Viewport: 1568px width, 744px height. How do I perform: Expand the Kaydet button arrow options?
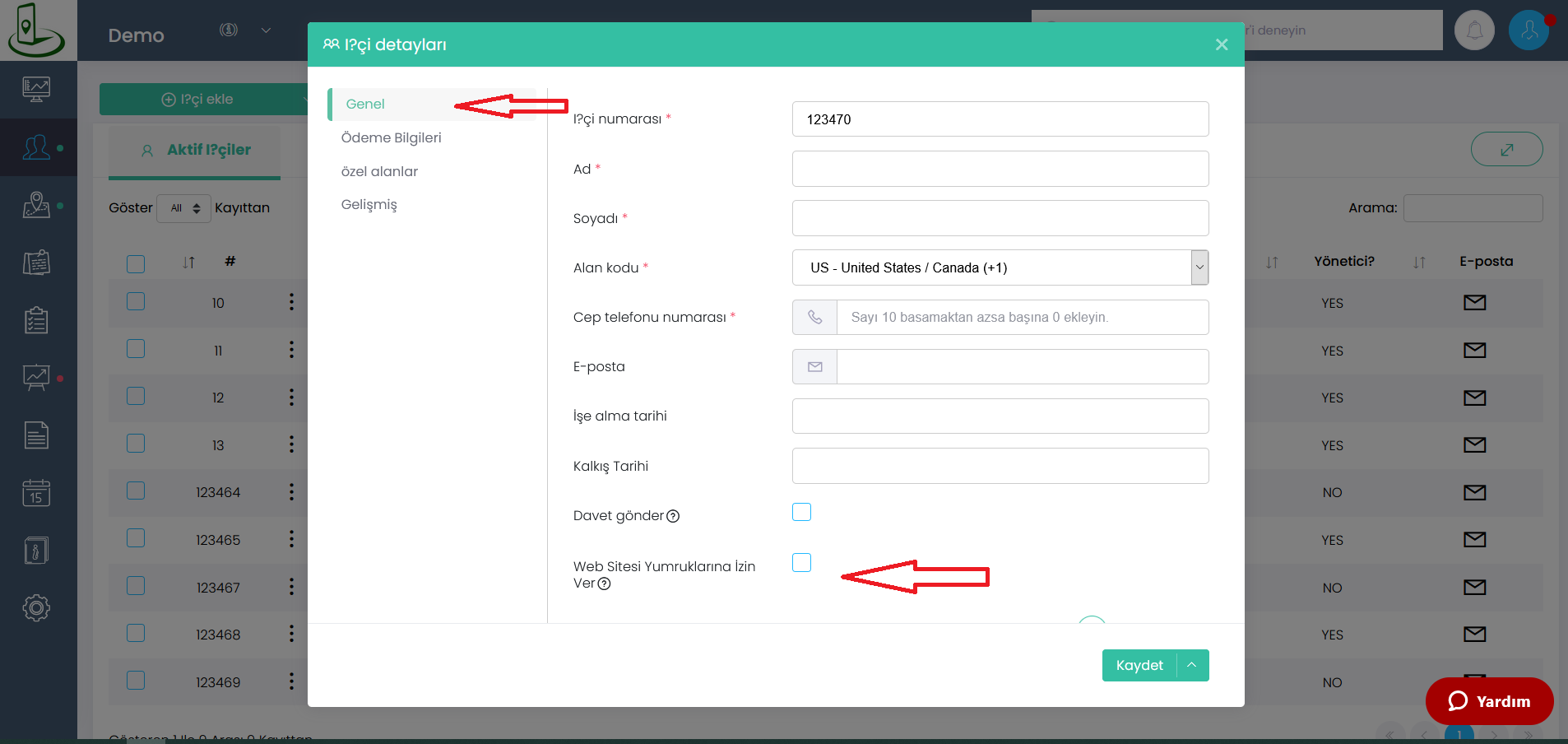pyautogui.click(x=1192, y=665)
